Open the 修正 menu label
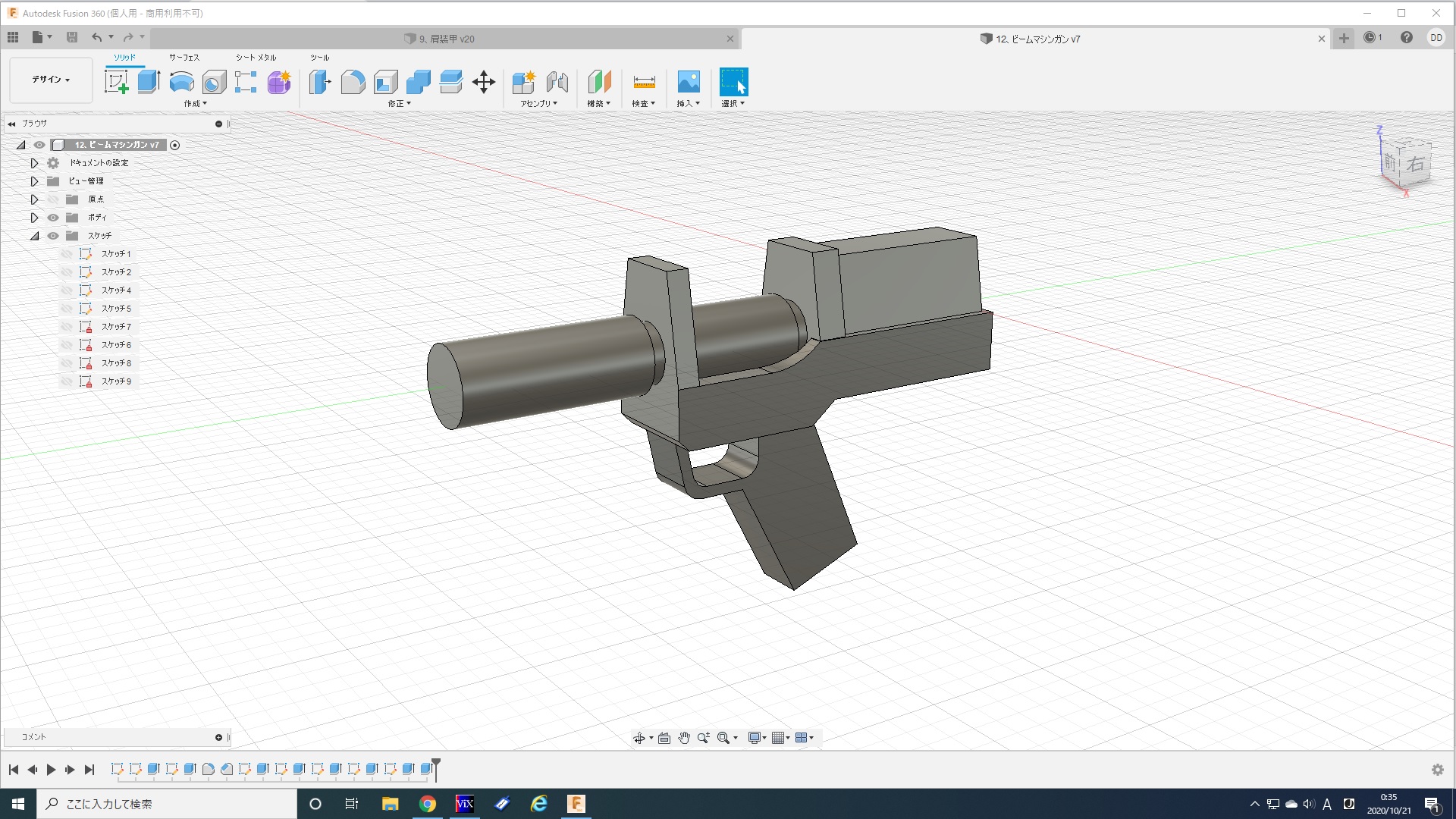The image size is (1456, 819). (399, 104)
